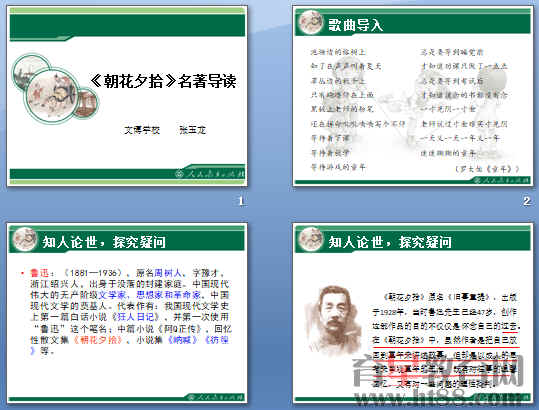The height and width of the screenshot is (410, 539).
Task: Click the text 文博学校 on slide 1
Action: click(x=142, y=130)
